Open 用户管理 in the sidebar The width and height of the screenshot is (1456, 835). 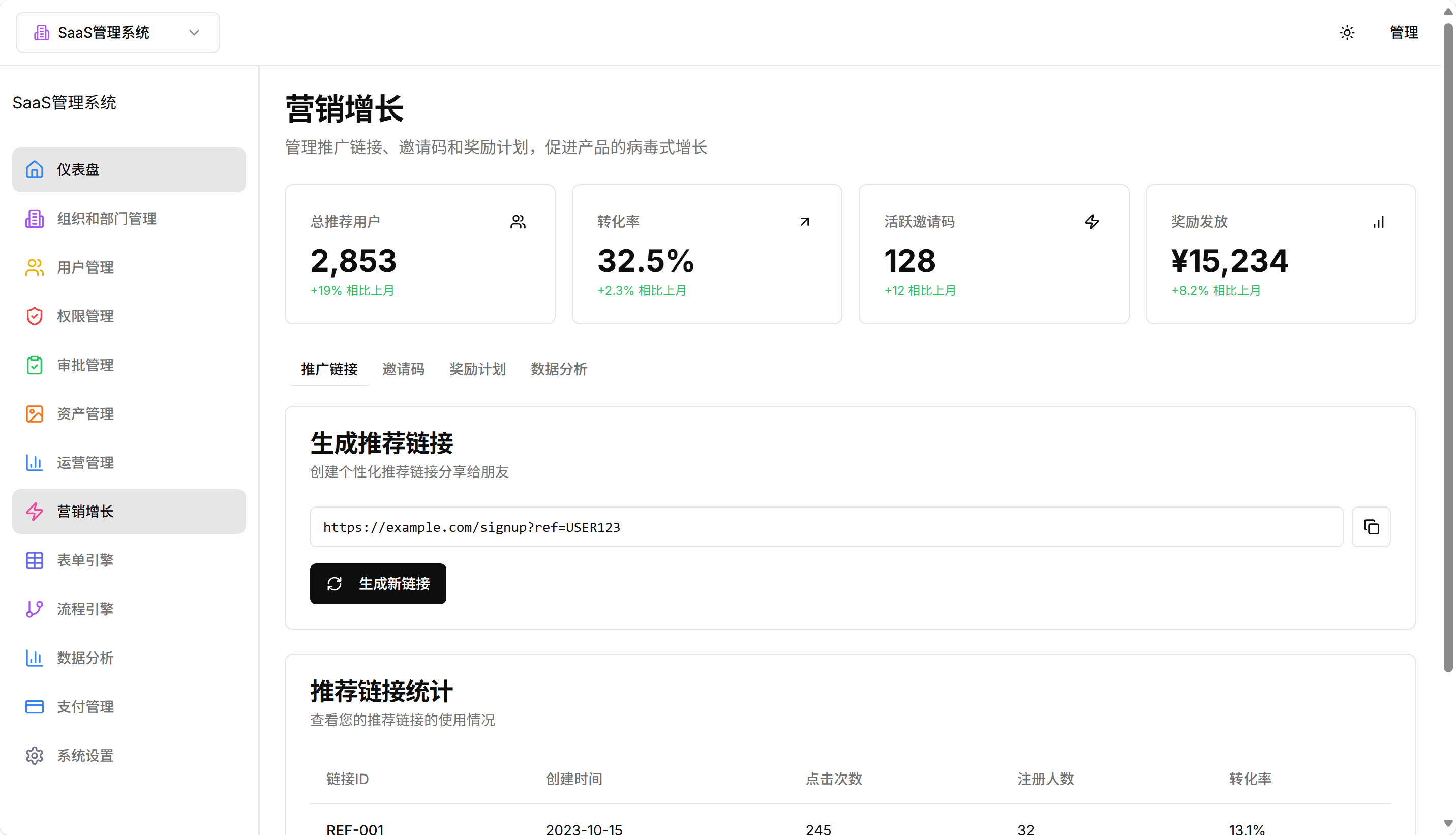(129, 267)
